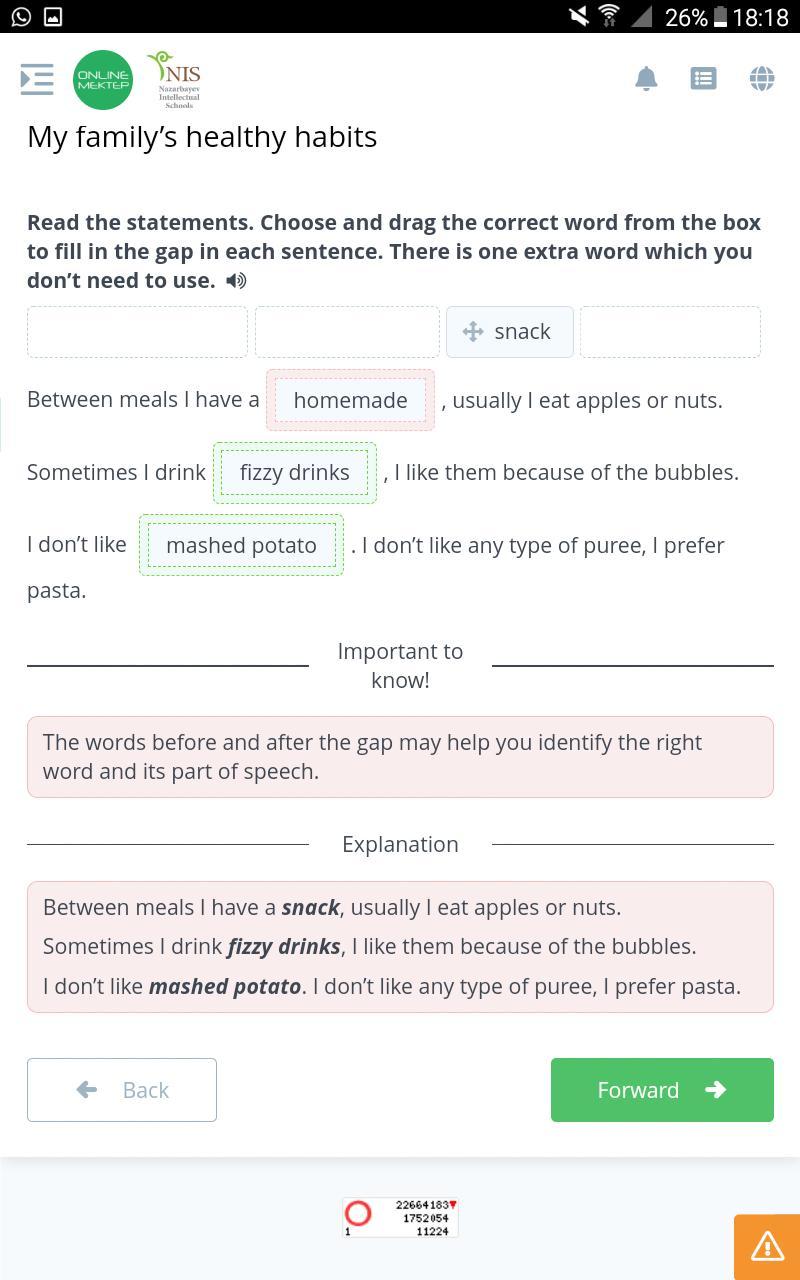Click the homemade answer in first gap
Viewport: 800px width, 1280px height.
pos(350,400)
